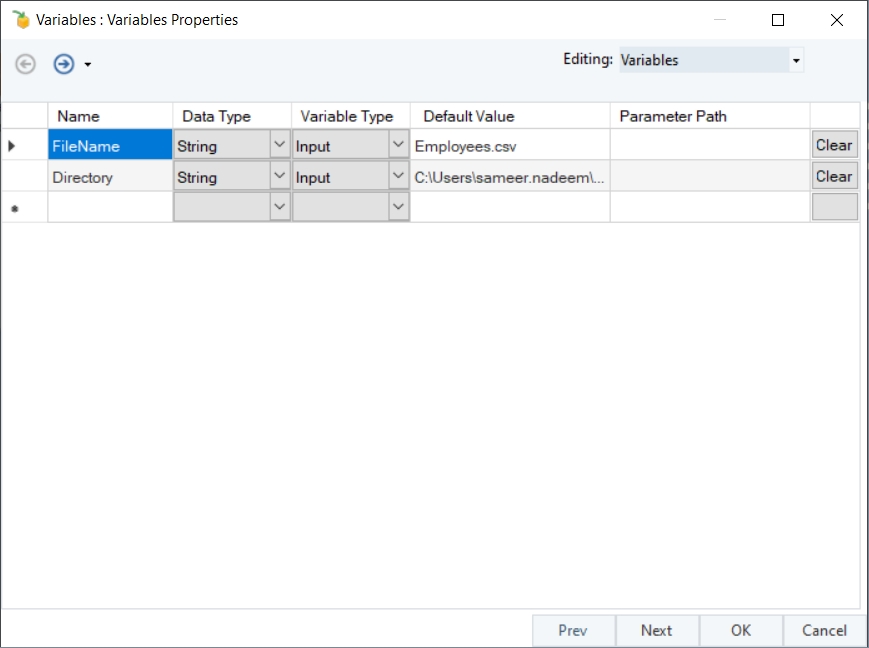Select the Directory name cell
Image resolution: width=869 pixels, height=648 pixels.
110,177
